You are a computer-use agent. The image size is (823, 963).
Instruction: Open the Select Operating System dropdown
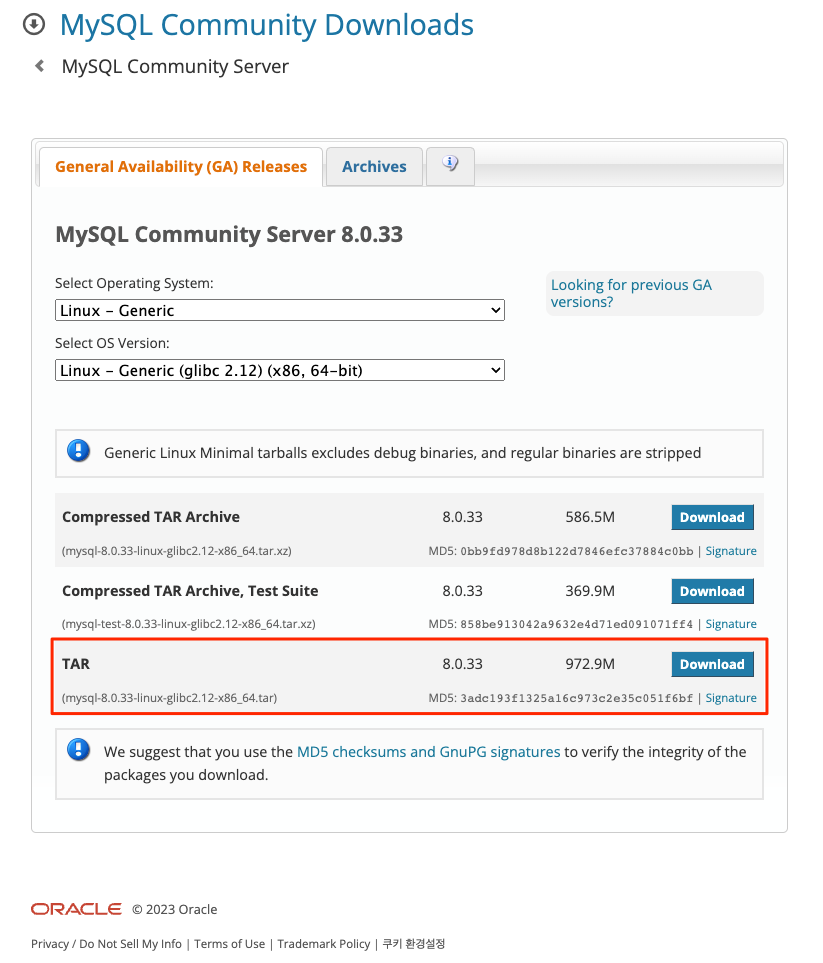279,310
